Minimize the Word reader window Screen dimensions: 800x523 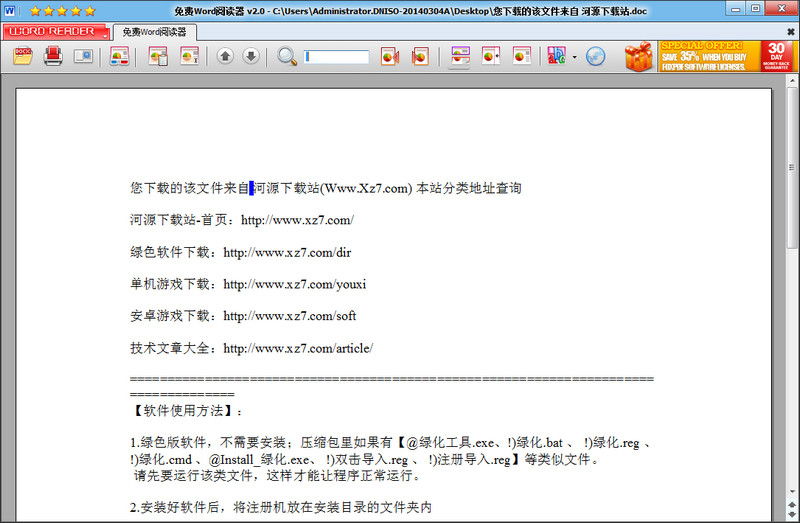click(x=736, y=9)
